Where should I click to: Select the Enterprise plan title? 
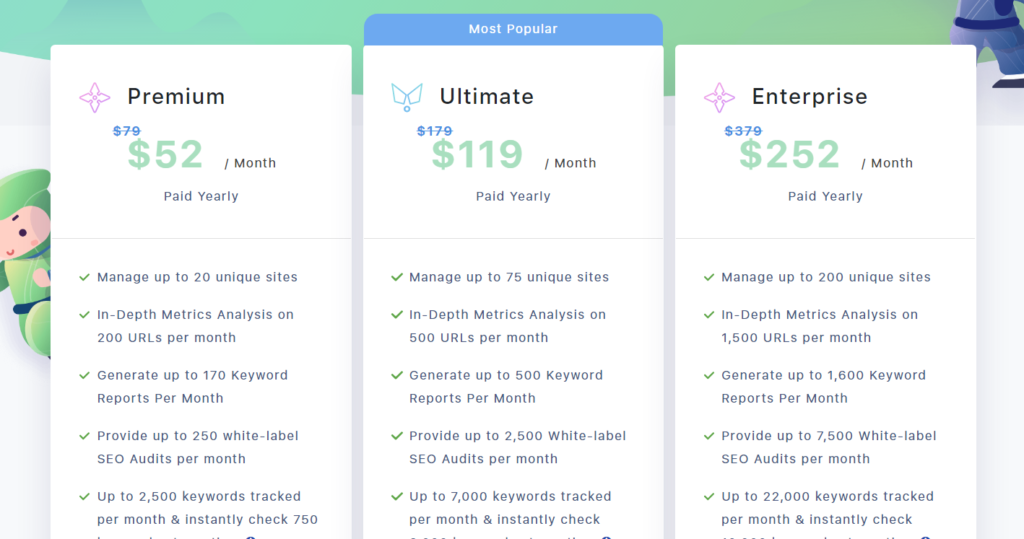[809, 97]
